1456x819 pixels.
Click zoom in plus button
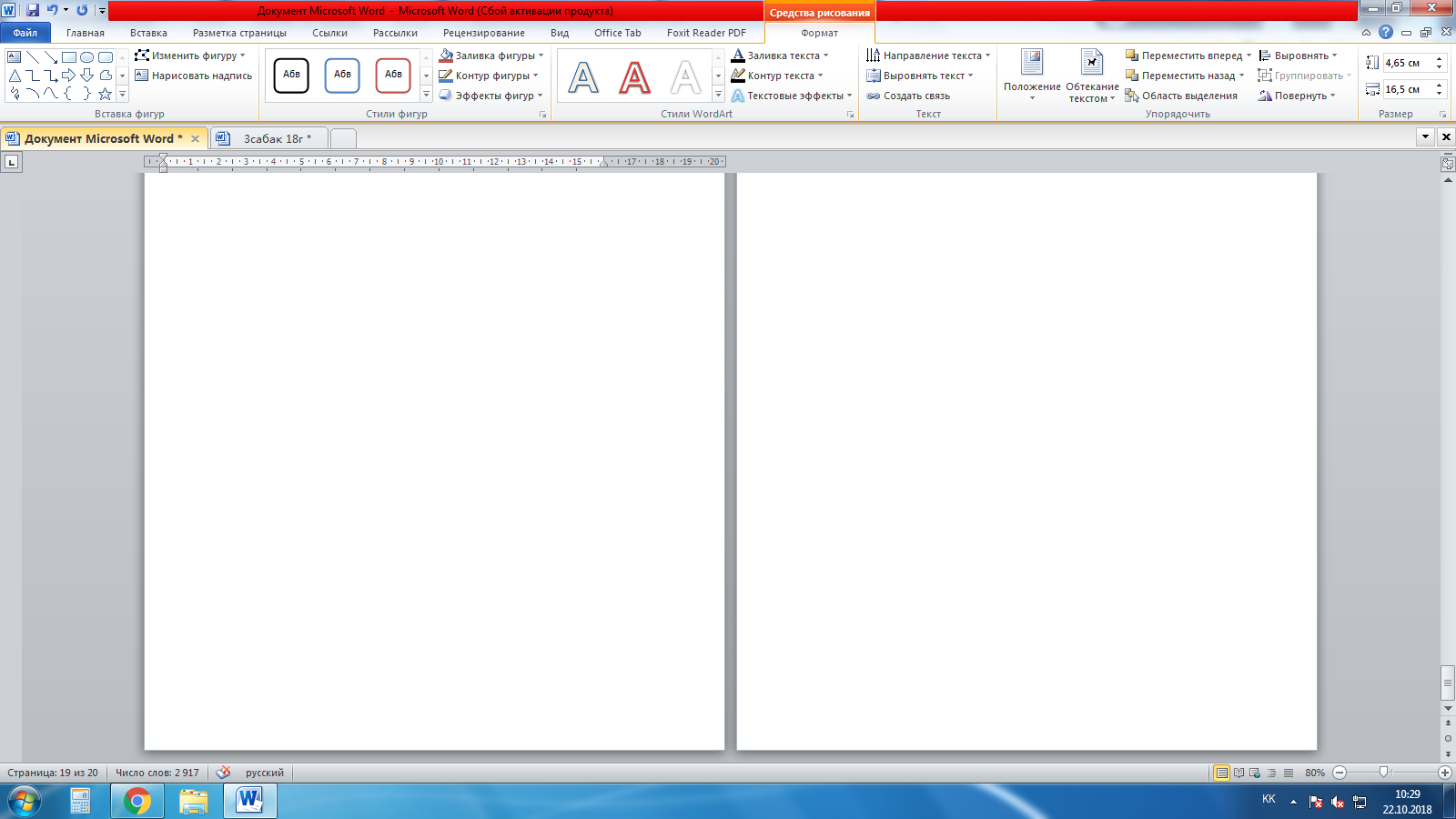1445,773
